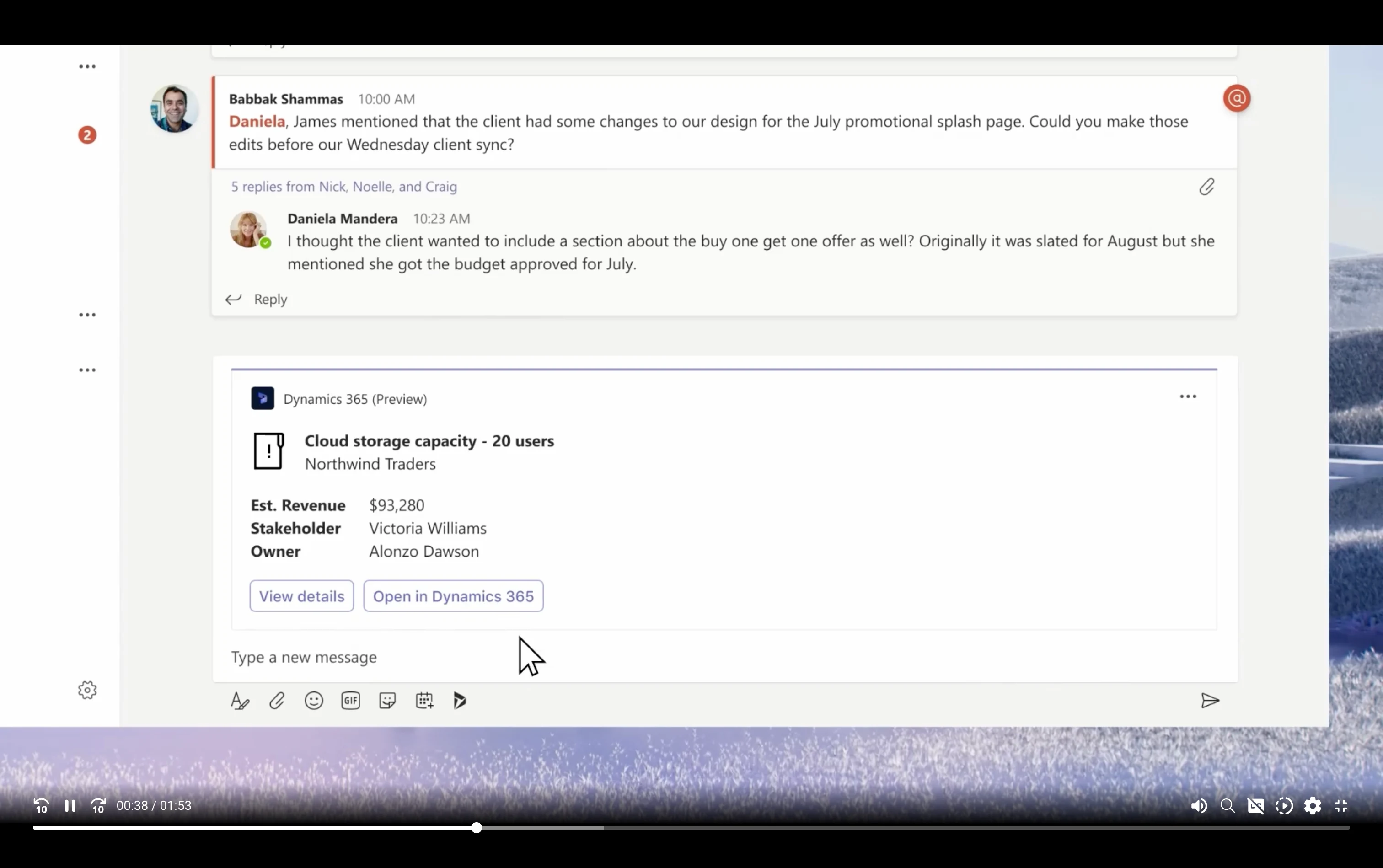Open Teams settings gear in sidebar

(x=87, y=690)
